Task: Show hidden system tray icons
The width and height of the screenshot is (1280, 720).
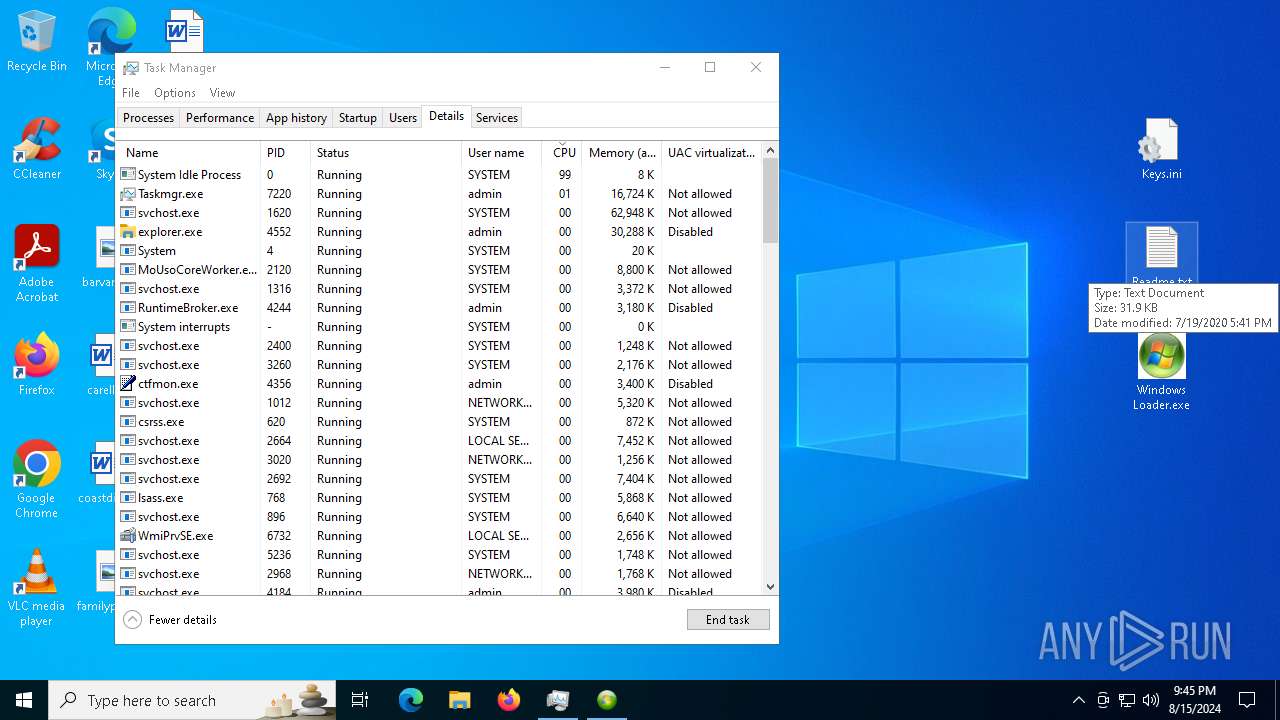Action: click(1078, 700)
